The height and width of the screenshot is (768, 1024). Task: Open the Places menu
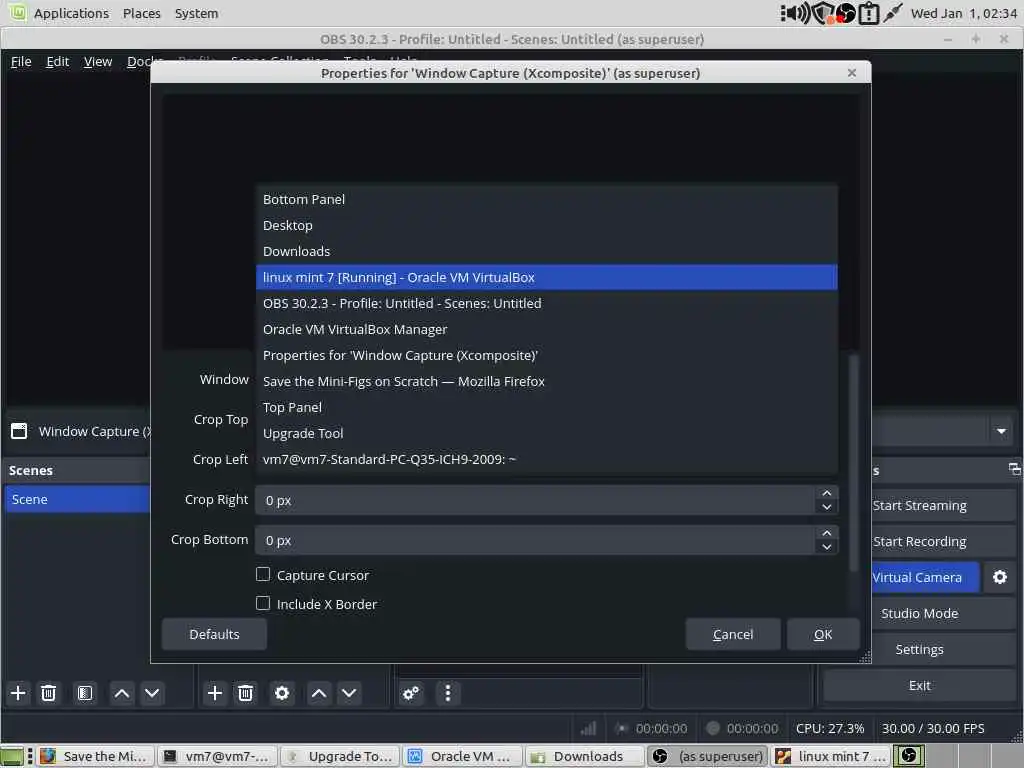(x=142, y=13)
